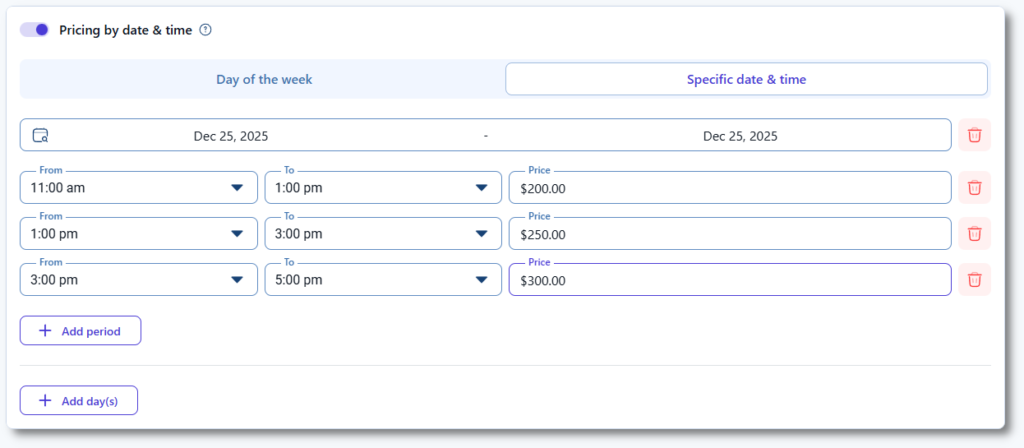Click the Price field with $200.00

pos(729,188)
